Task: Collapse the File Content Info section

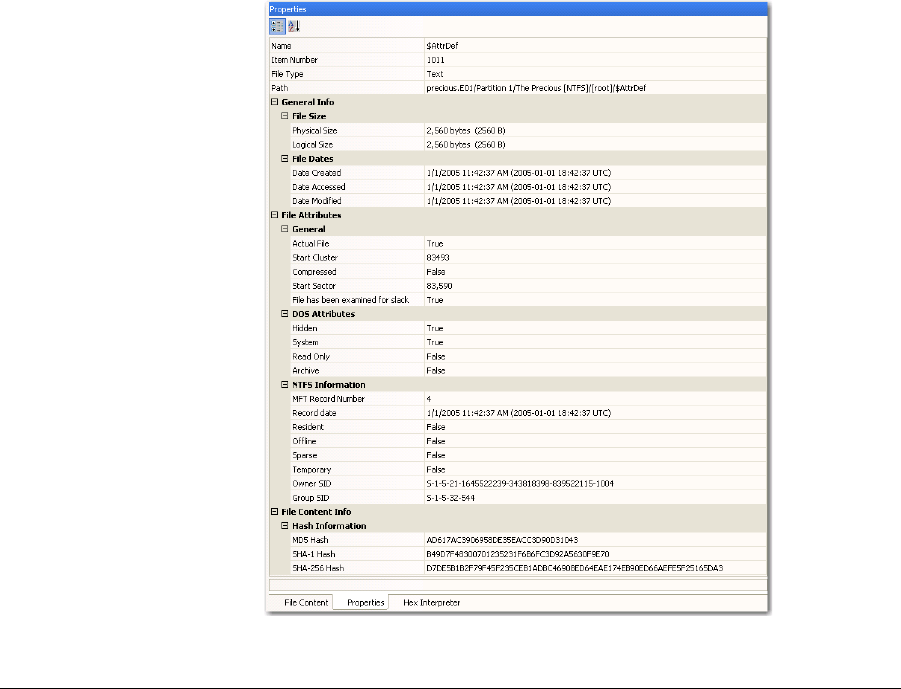Action: click(x=275, y=511)
